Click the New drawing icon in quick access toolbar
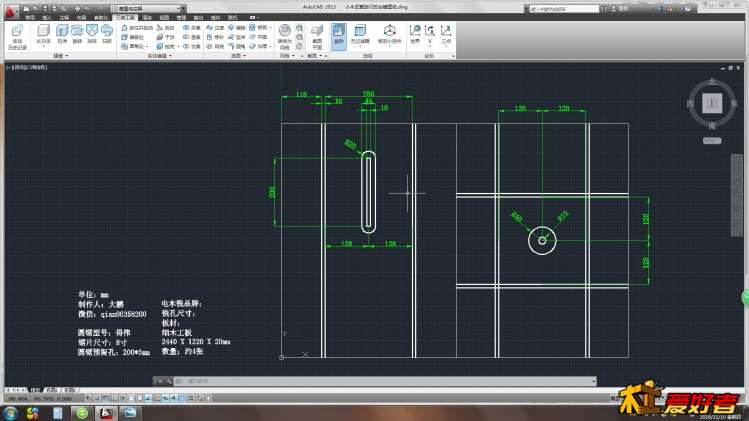Viewport: 749px width, 421px height. 26,9
